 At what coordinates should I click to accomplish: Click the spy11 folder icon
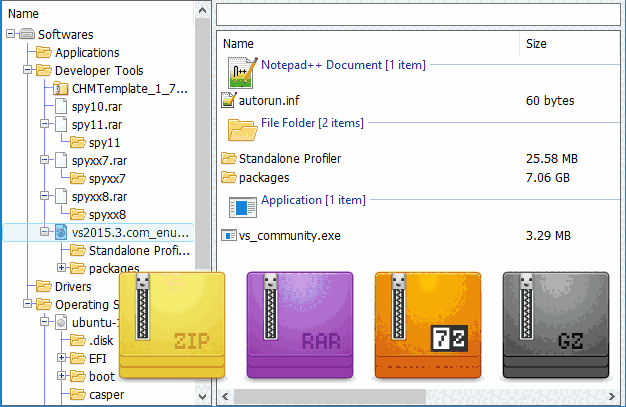pos(77,142)
